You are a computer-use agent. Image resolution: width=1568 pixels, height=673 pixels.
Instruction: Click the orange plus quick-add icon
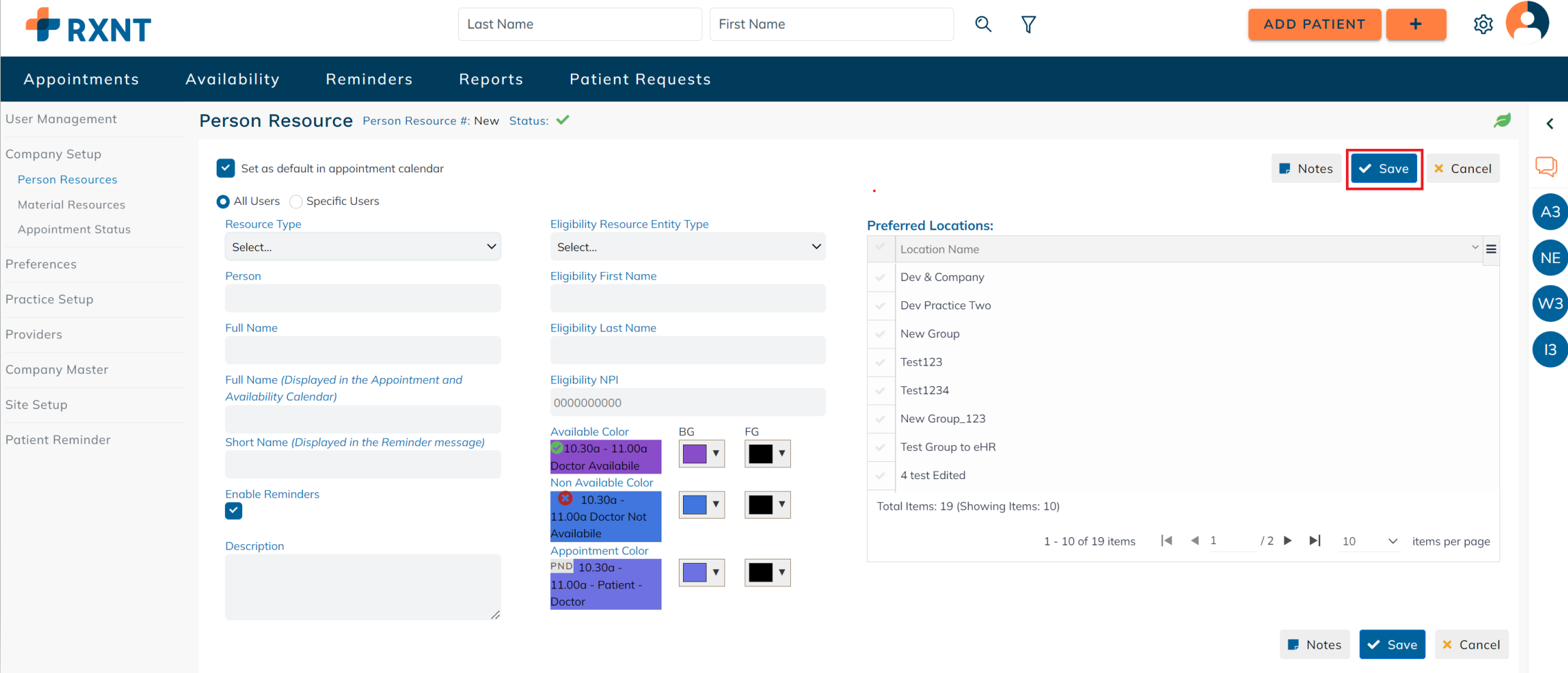(x=1416, y=24)
